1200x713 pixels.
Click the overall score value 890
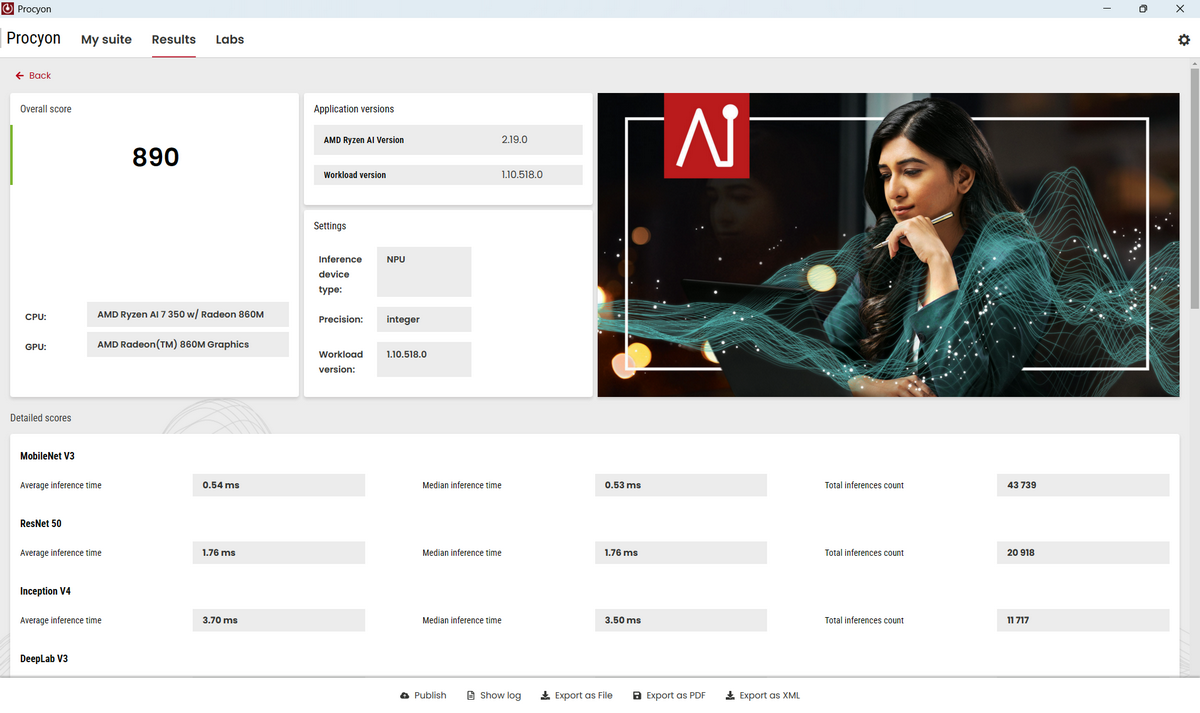156,157
